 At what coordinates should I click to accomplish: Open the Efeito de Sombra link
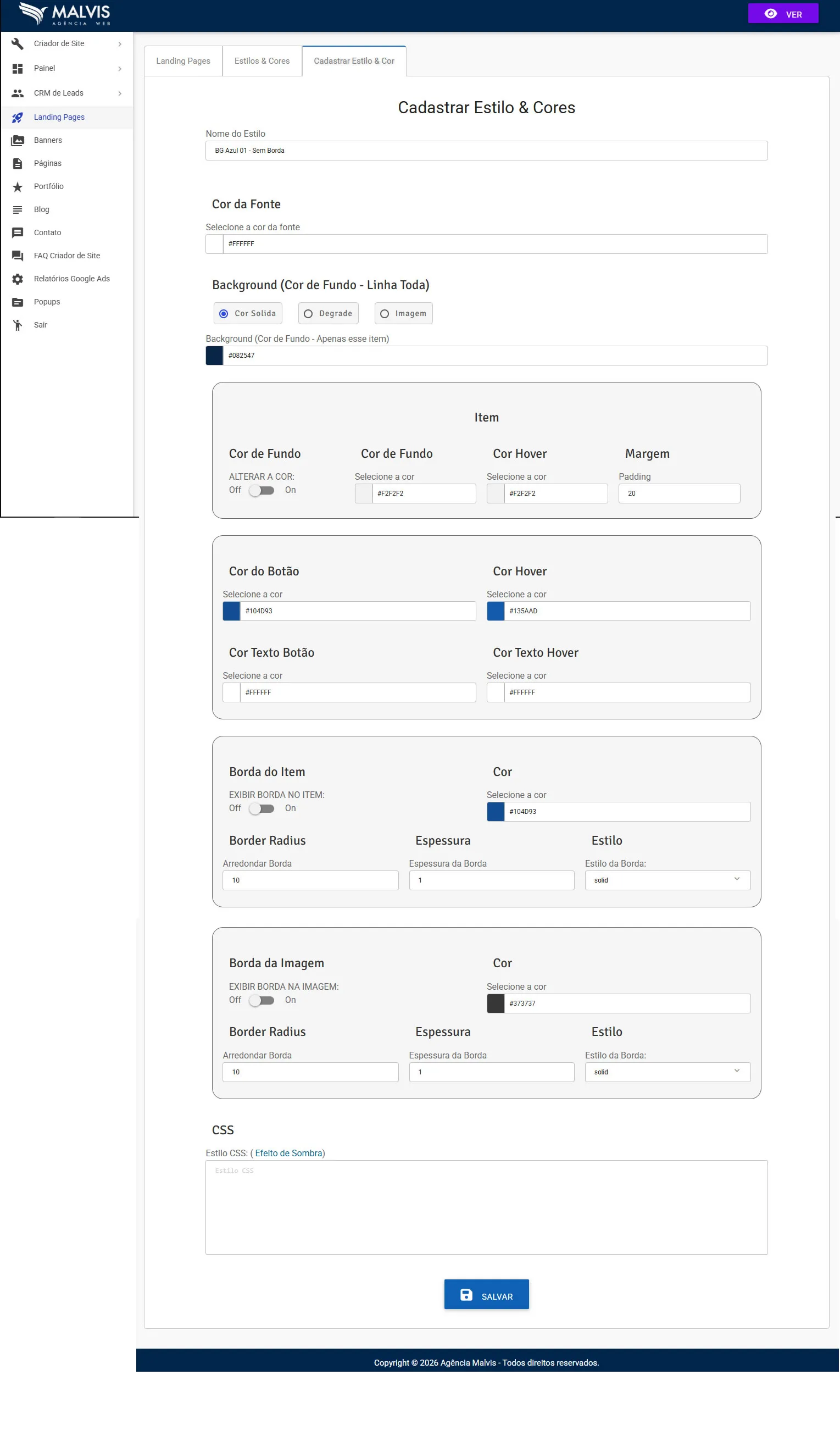289,1153
